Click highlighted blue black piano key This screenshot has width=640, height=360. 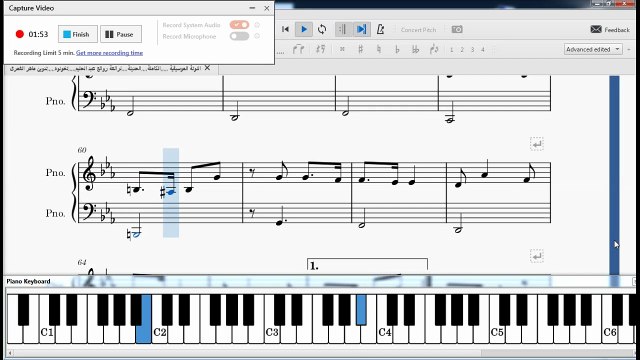tap(361, 310)
